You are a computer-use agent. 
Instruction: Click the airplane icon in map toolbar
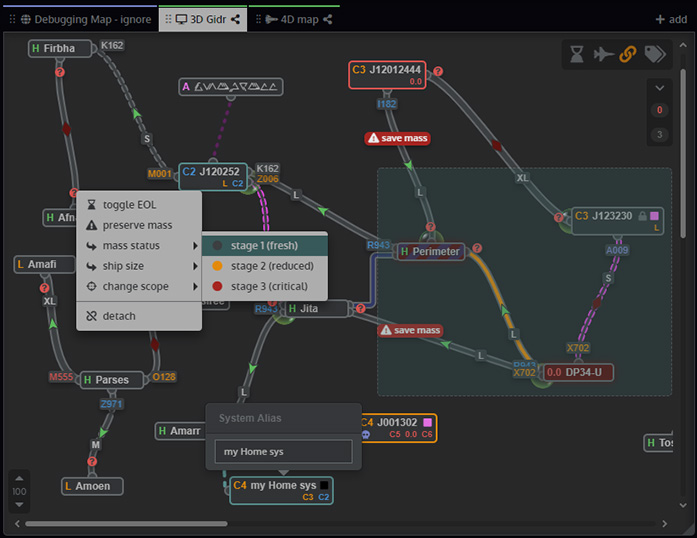point(602,55)
